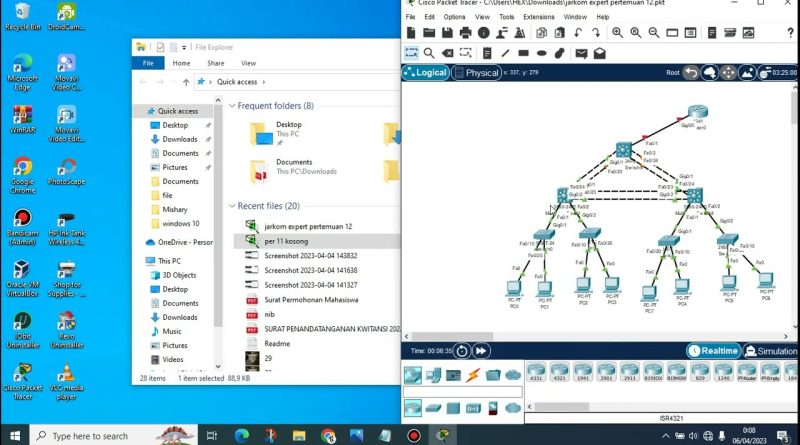The image size is (800, 445).
Task: Collapse the Frequent folders section
Action: coord(232,106)
